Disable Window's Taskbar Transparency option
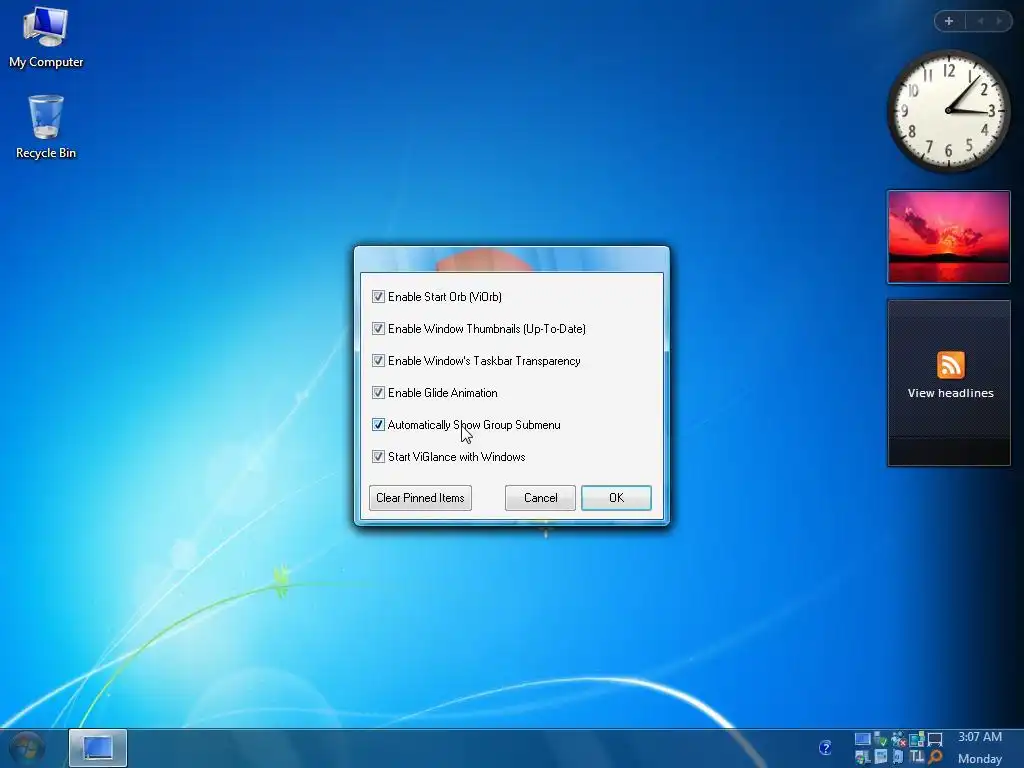Viewport: 1024px width, 768px height. tap(378, 360)
